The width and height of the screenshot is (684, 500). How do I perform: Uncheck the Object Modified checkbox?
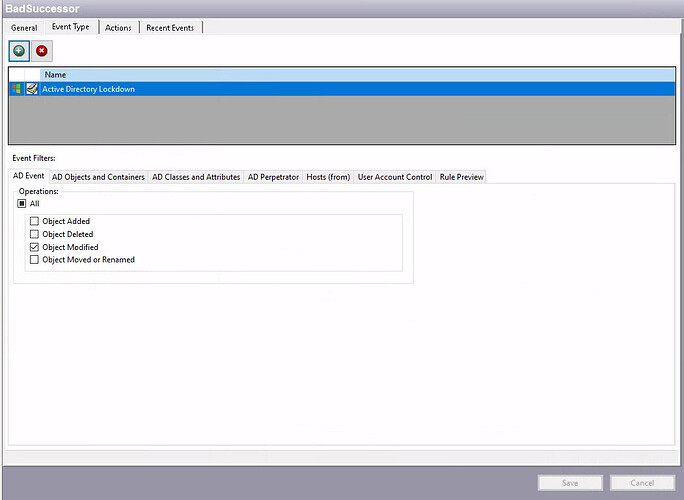35,247
